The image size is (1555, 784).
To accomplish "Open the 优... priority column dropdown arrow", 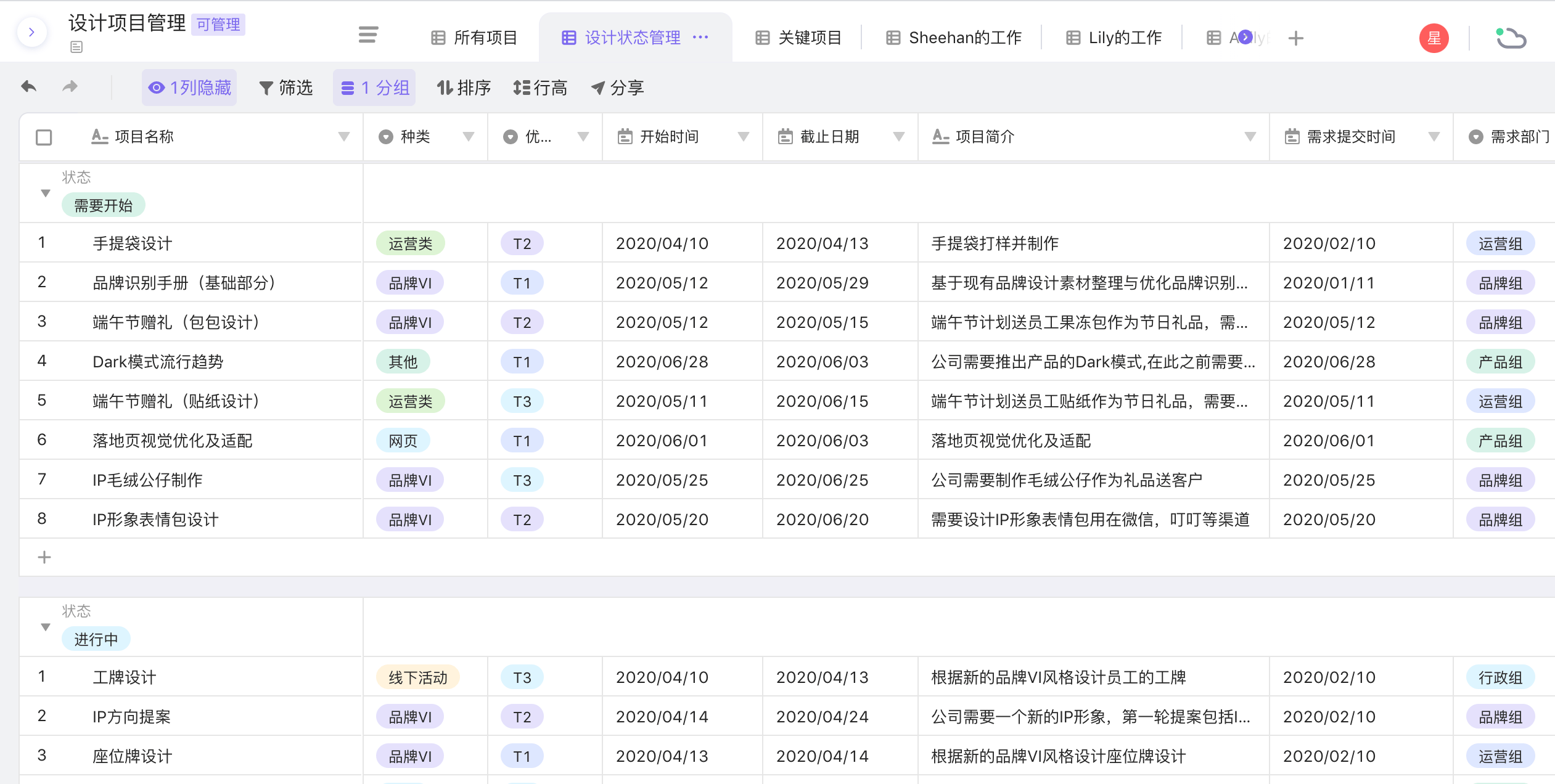I will coord(583,137).
